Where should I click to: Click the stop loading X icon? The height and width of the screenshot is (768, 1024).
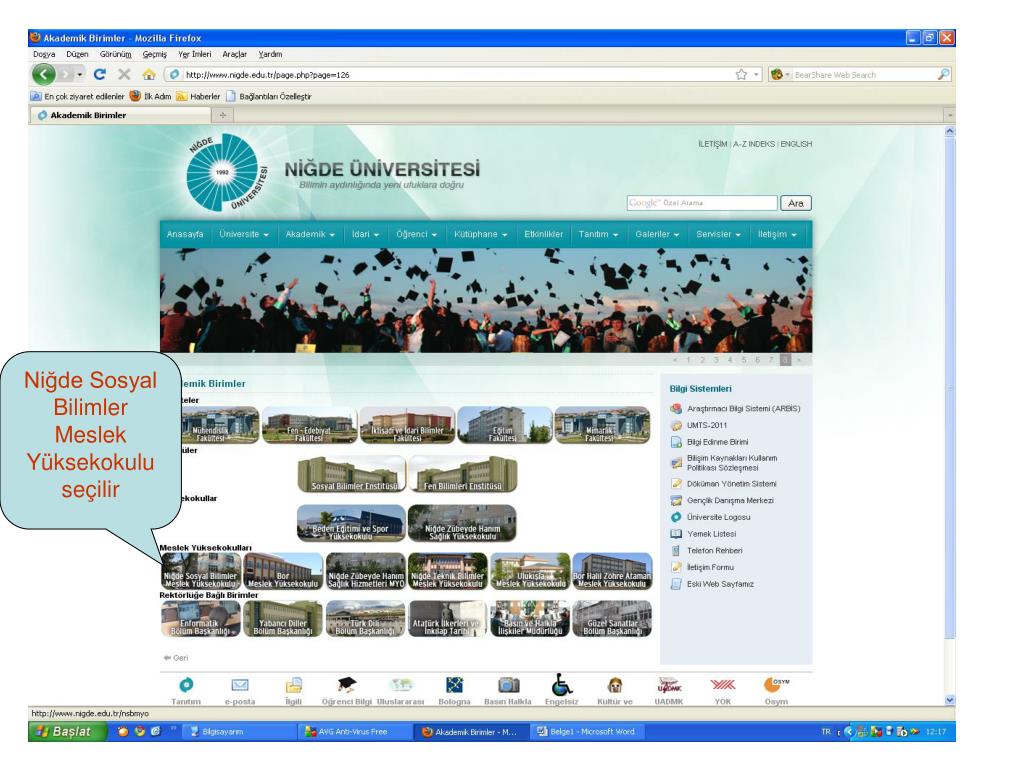(124, 74)
